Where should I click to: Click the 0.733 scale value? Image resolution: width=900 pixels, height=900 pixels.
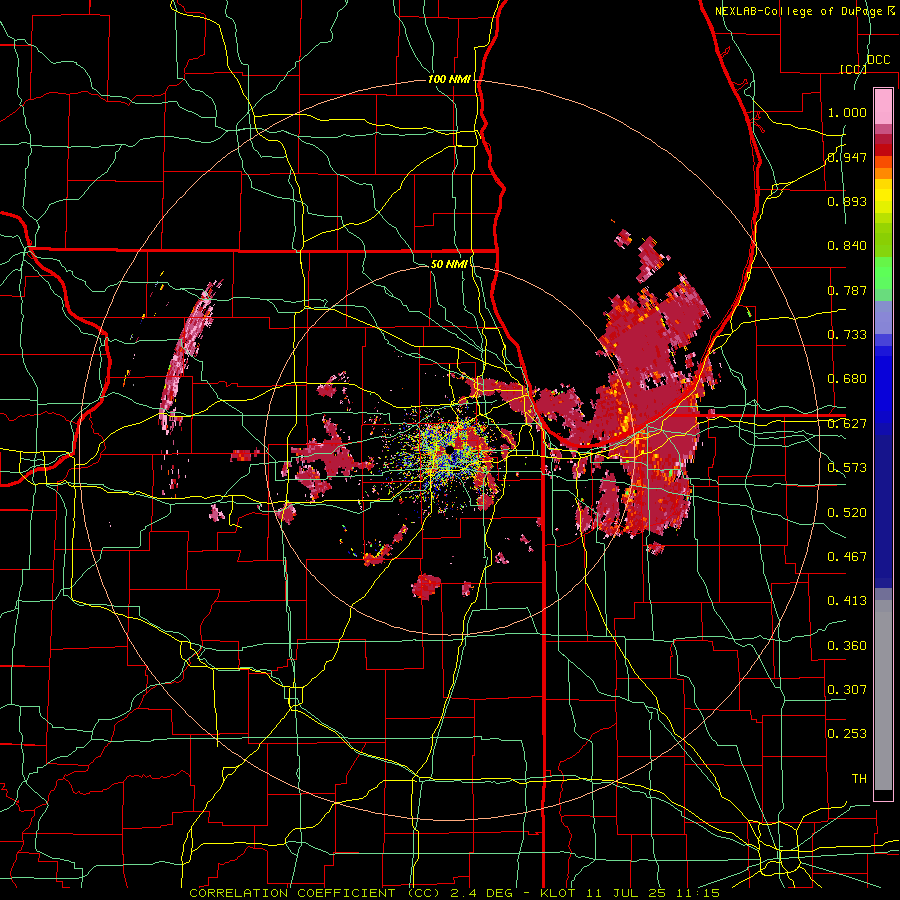847,335
